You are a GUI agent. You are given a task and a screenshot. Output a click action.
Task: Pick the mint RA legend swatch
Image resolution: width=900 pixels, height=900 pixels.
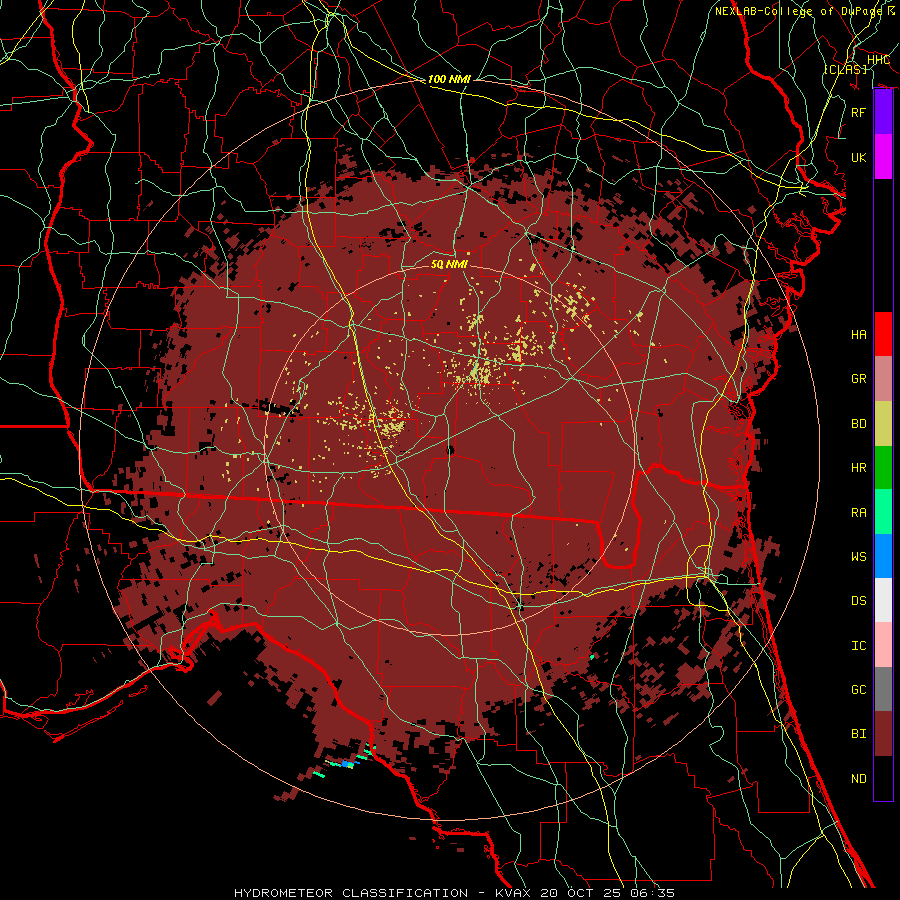(883, 512)
